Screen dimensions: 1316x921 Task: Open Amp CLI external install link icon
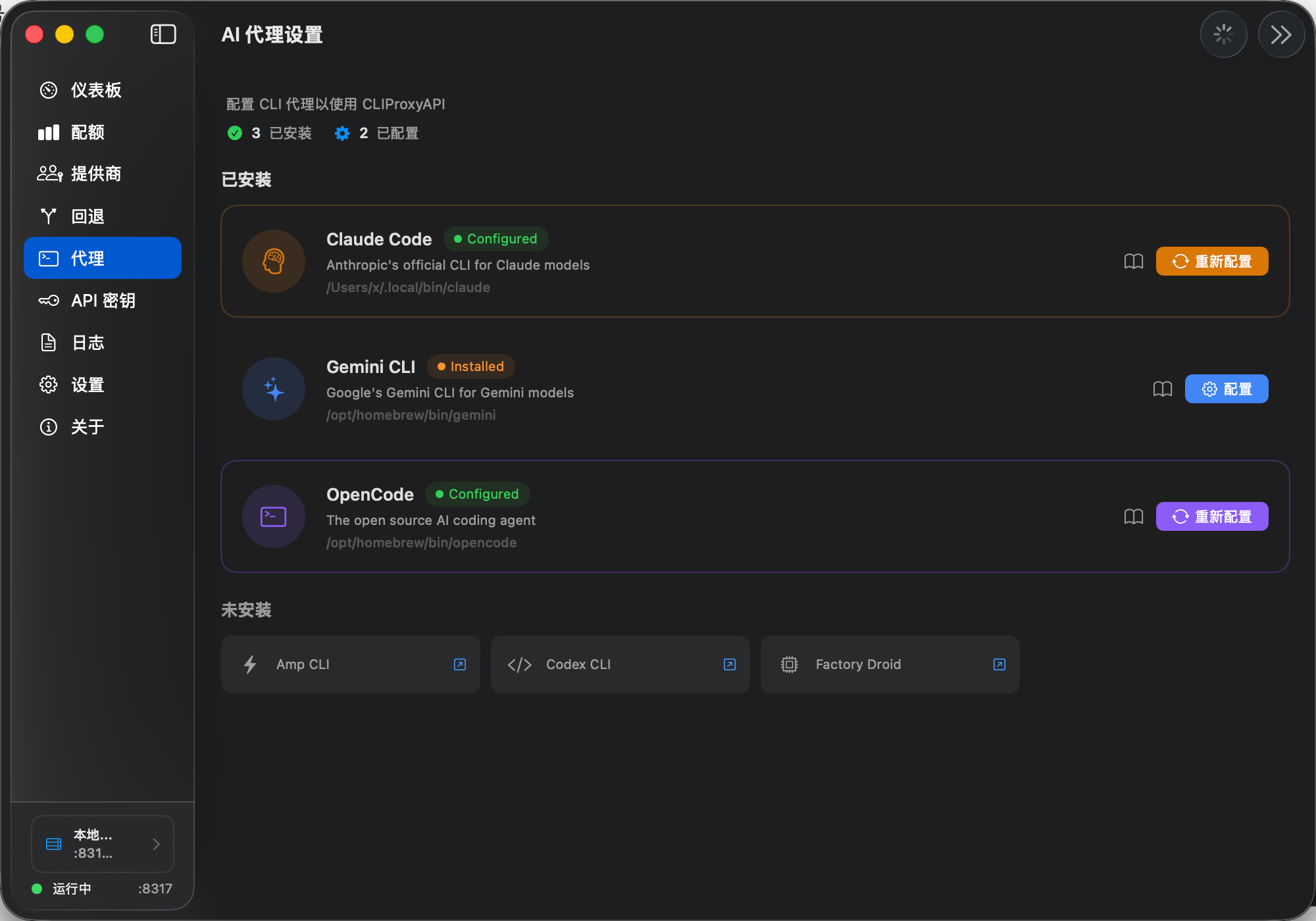point(460,664)
